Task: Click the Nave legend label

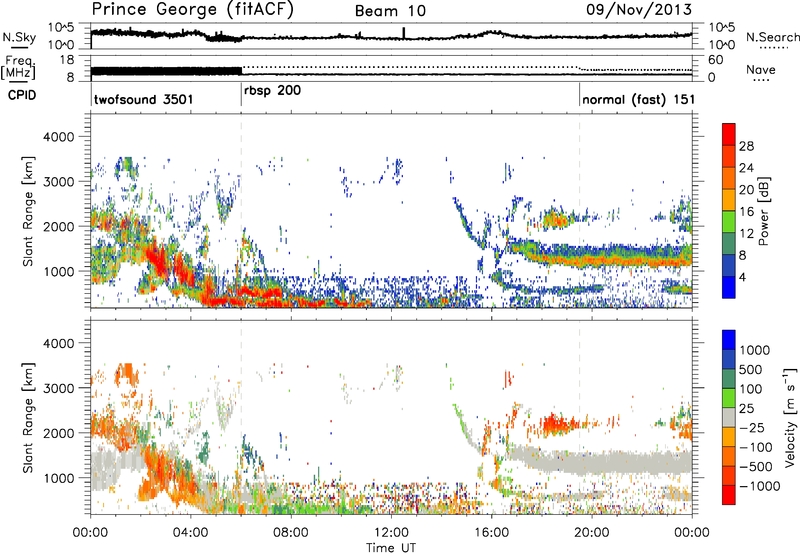Action: pyautogui.click(x=760, y=70)
